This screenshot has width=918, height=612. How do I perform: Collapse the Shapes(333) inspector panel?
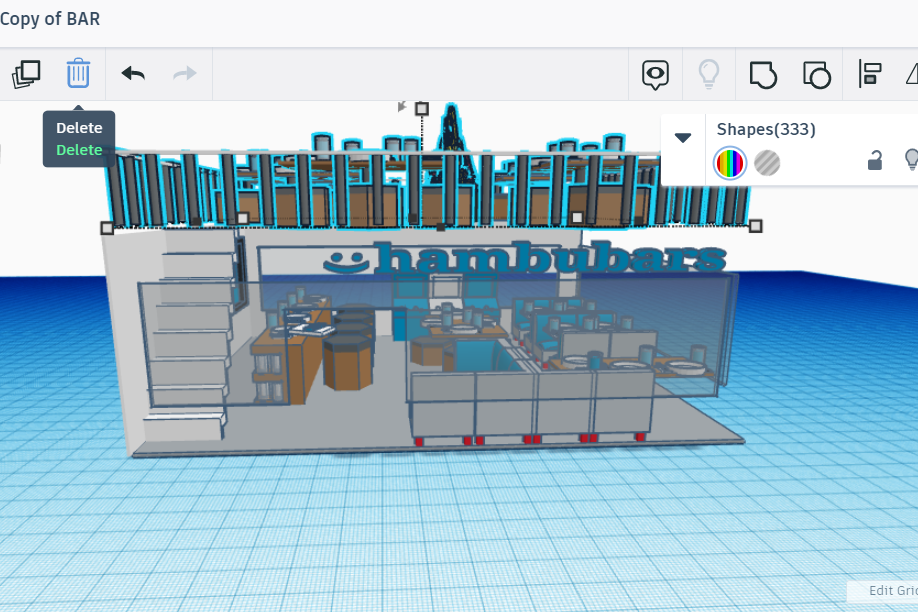click(x=683, y=138)
